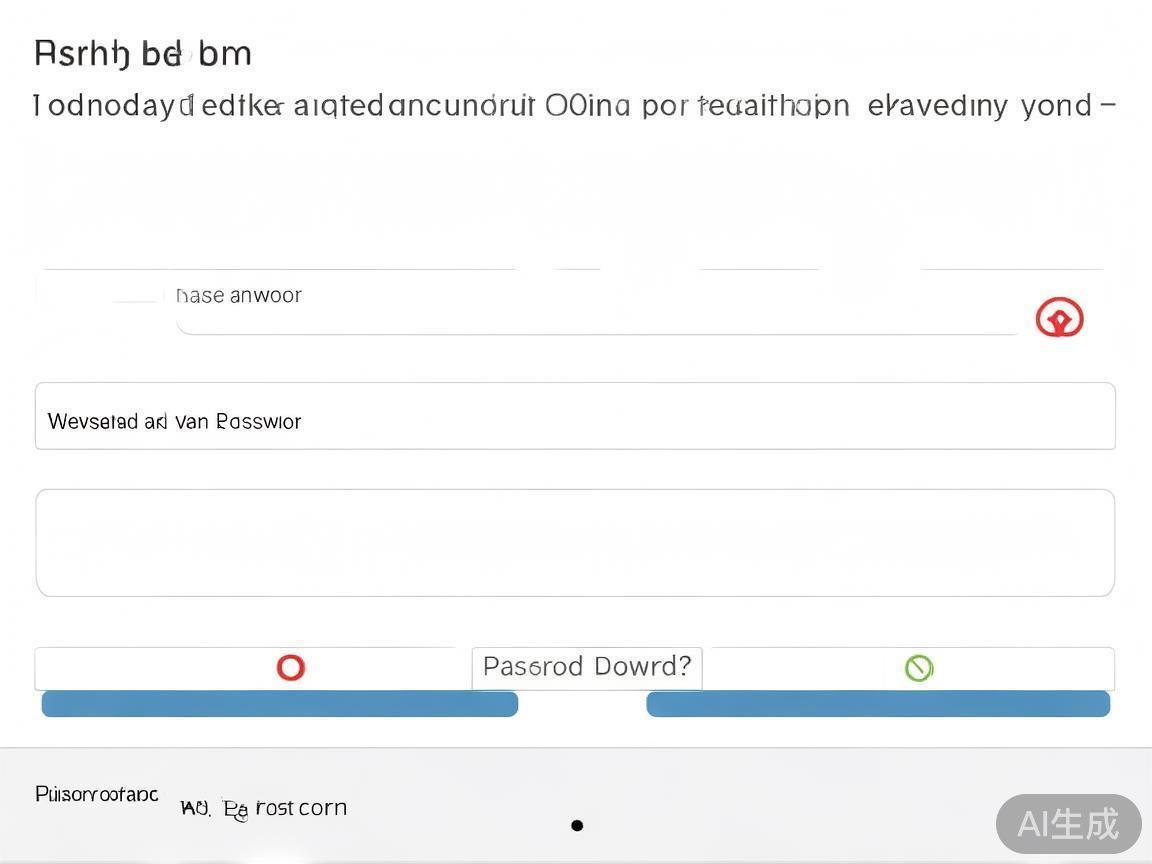Click the word "yond" in the subtitle
The width and height of the screenshot is (1152, 864).
[1056, 105]
